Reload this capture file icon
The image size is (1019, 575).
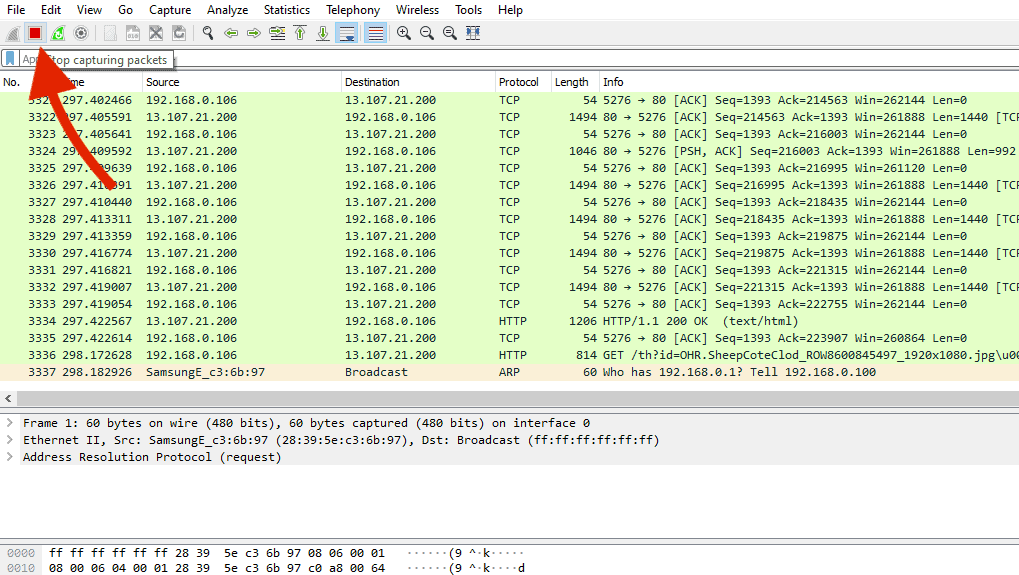[x=179, y=33]
